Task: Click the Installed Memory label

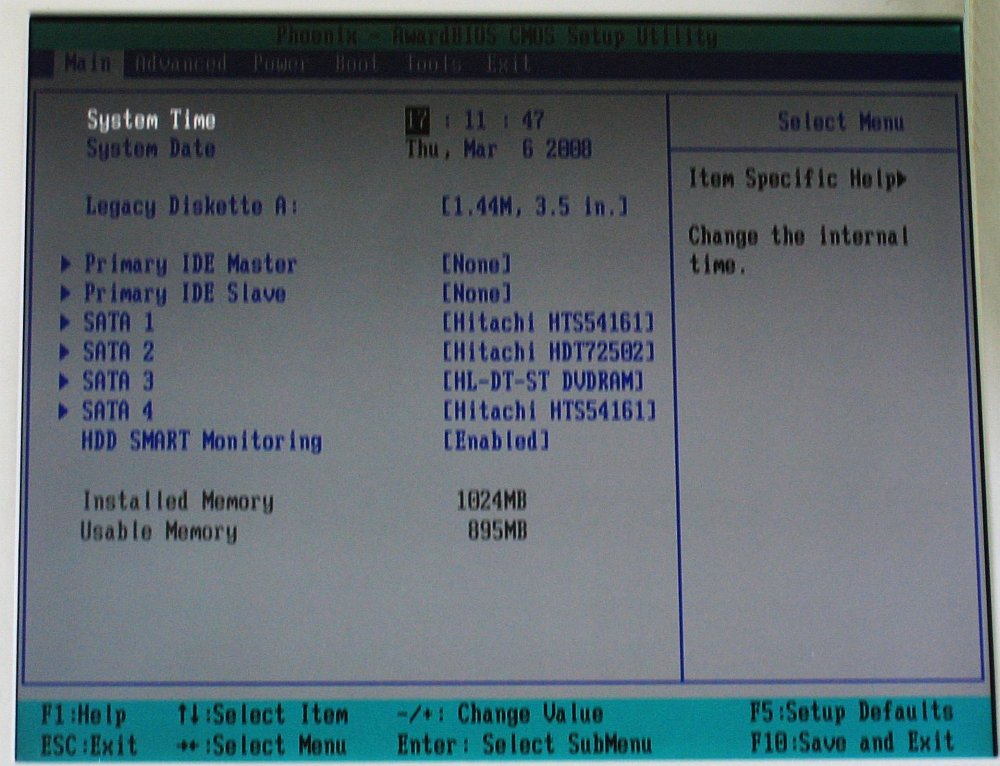Action: [178, 501]
